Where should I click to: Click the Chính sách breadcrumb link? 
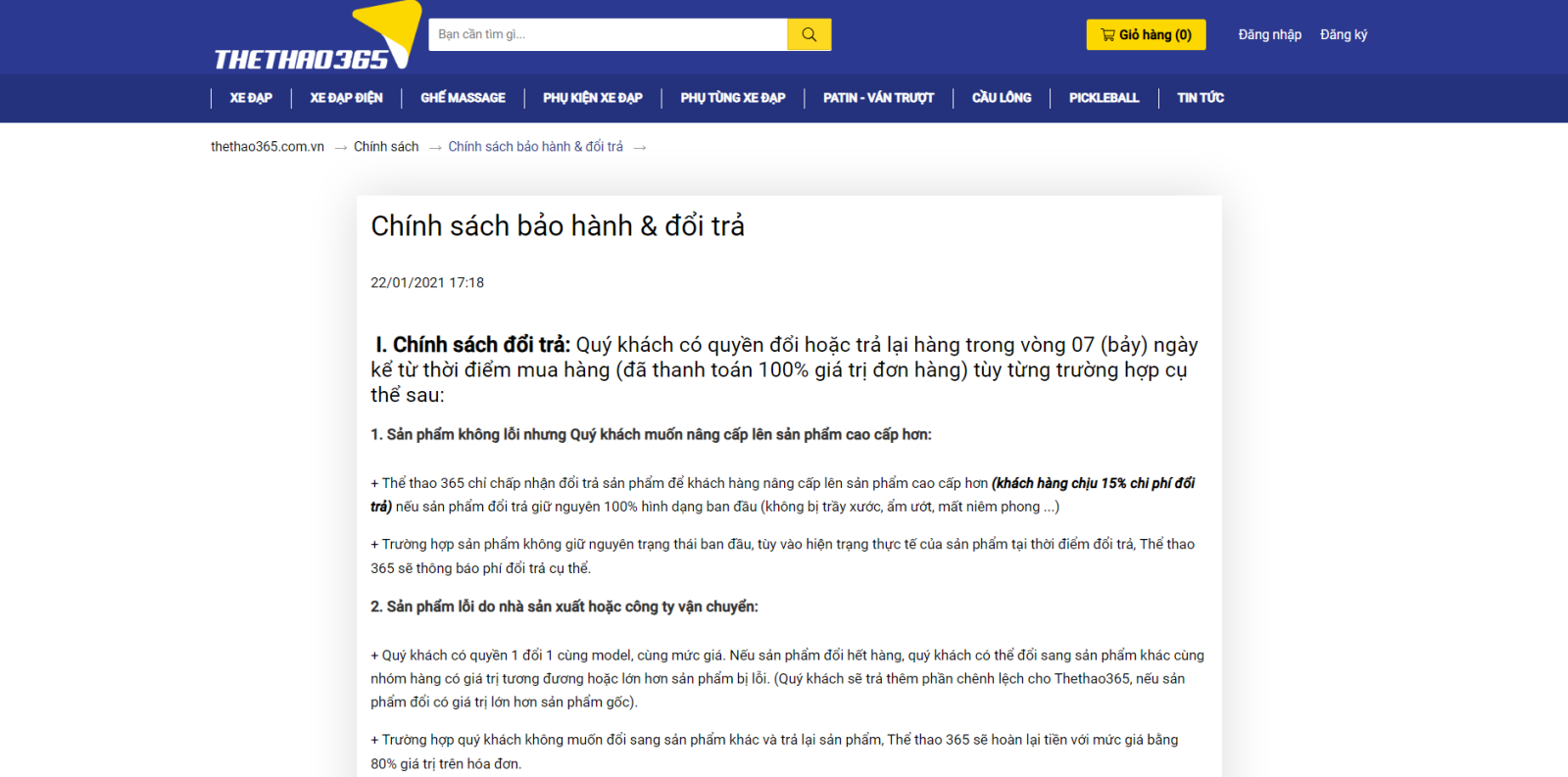386,147
